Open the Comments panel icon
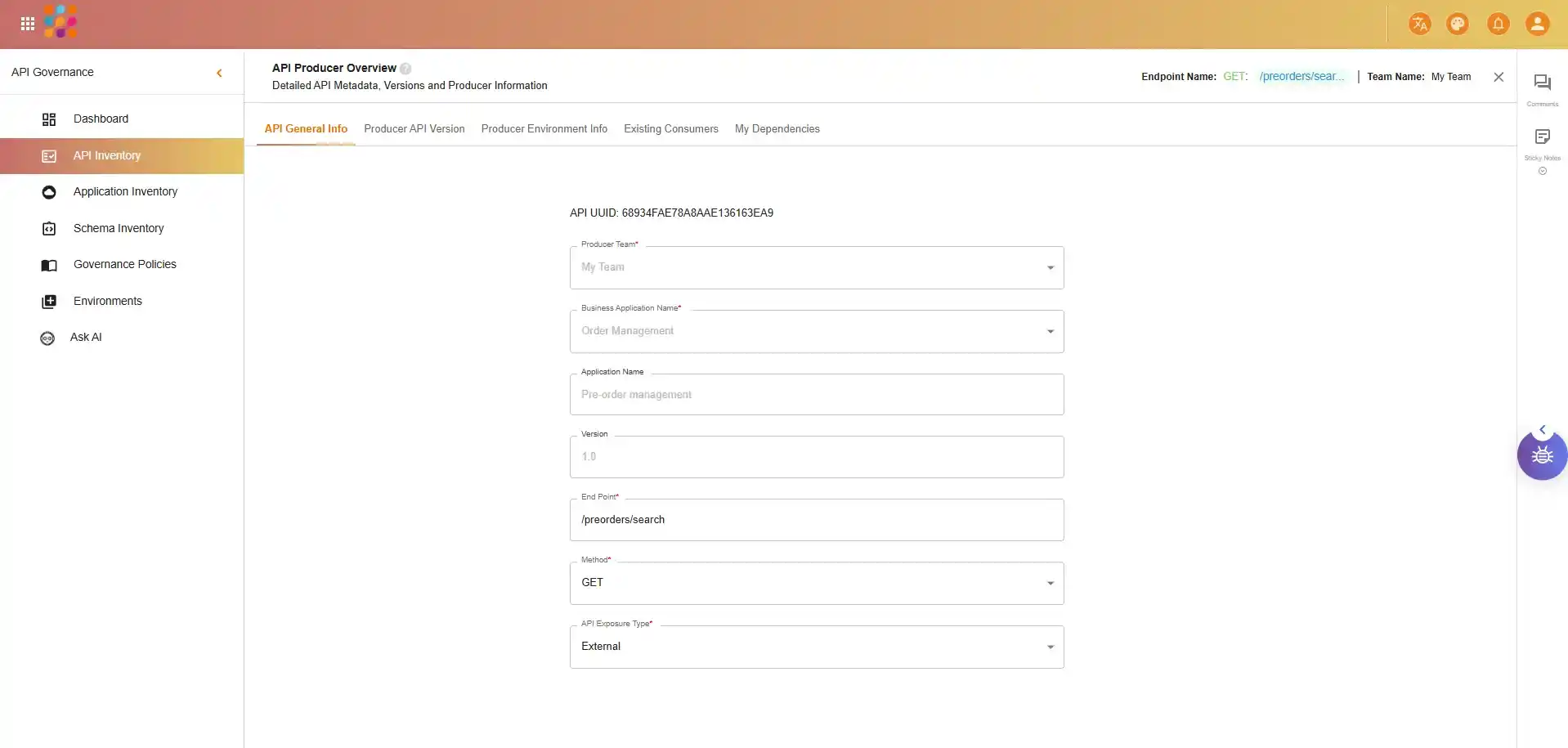This screenshot has height=748, width=1568. (x=1542, y=83)
